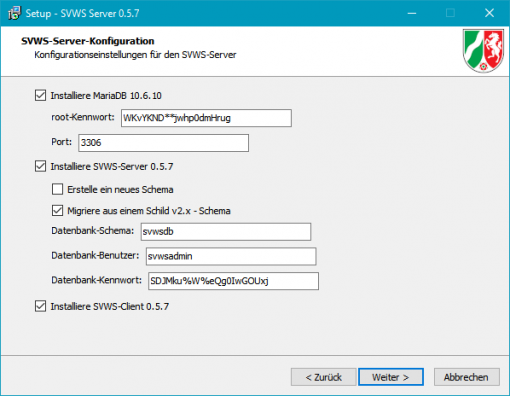Click the Setup - SVWS Server 0.5.7 title
The width and height of the screenshot is (510, 396).
pos(82,13)
